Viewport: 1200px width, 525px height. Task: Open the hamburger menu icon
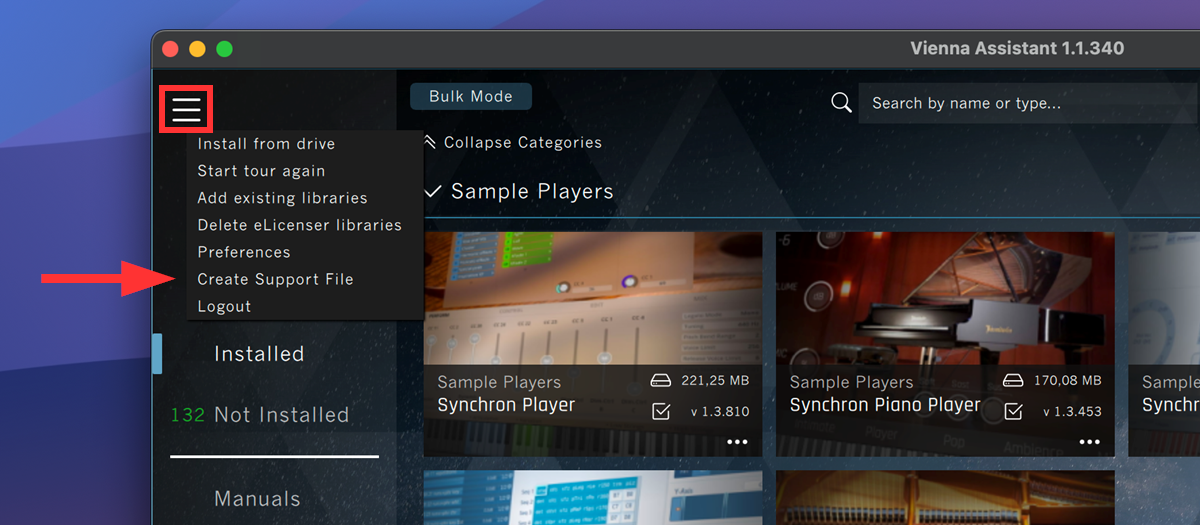(x=186, y=109)
